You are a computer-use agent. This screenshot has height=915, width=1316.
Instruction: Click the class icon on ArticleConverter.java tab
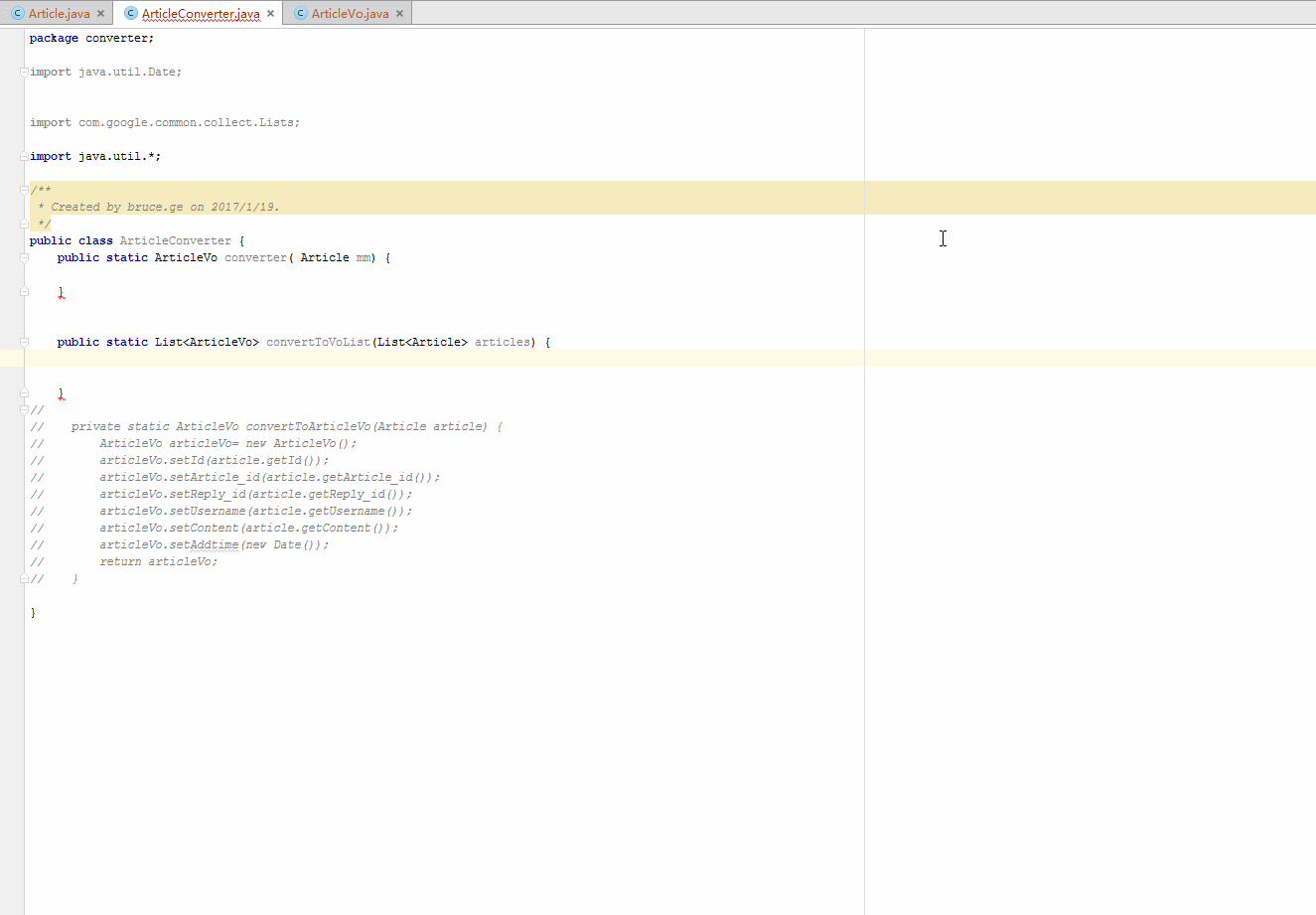pos(130,13)
